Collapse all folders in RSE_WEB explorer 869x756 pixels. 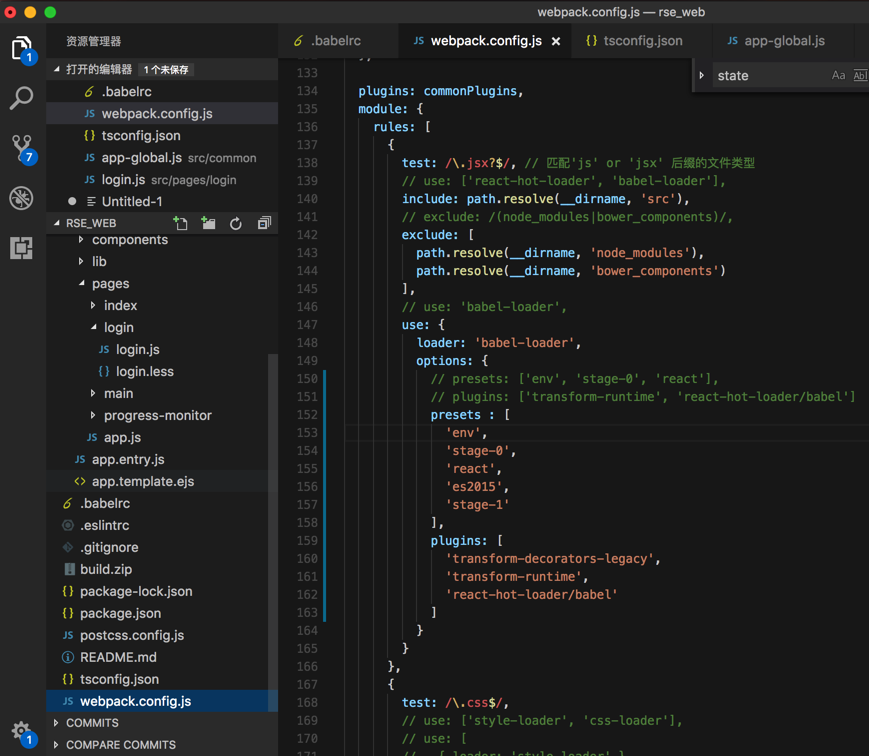(264, 223)
